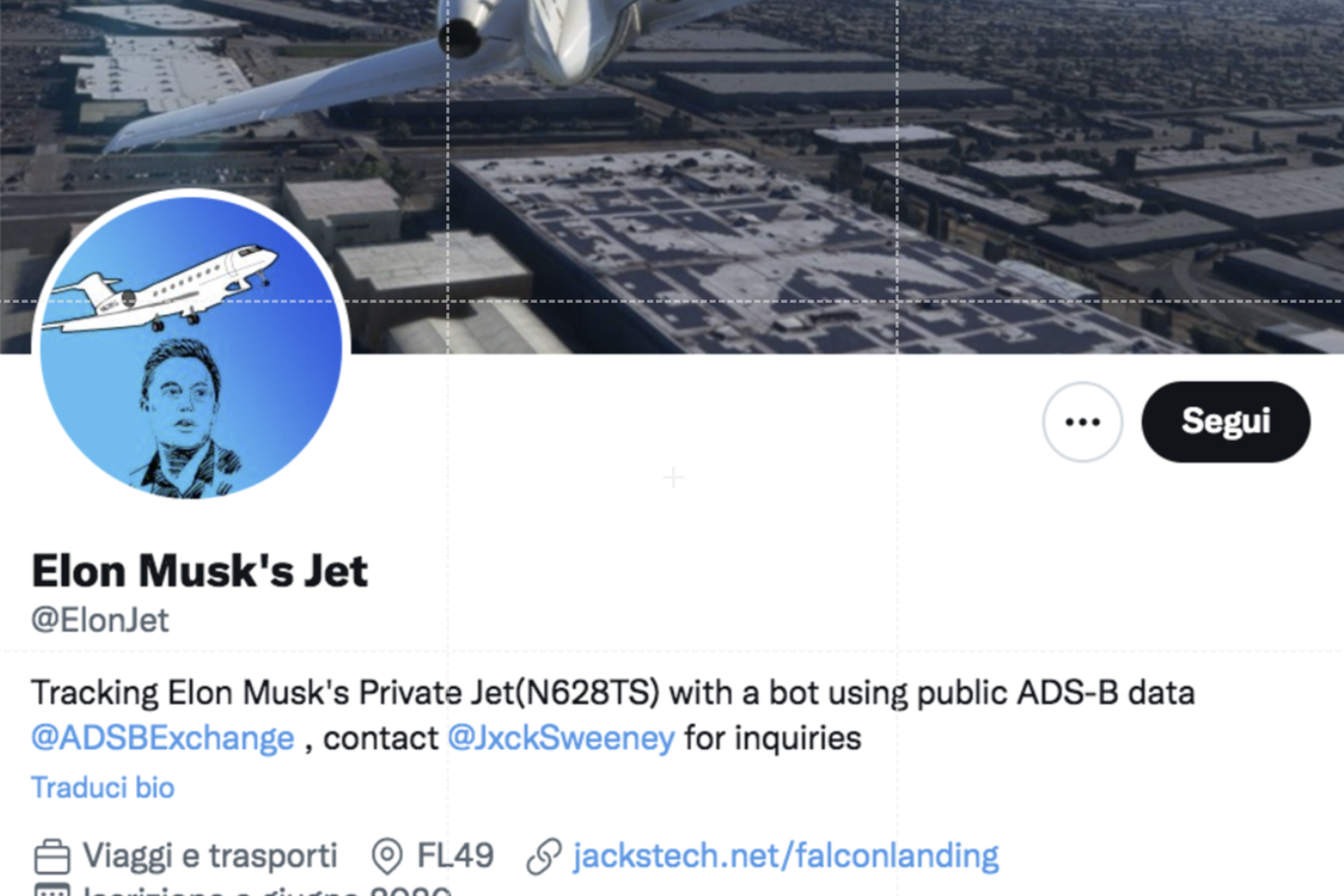Translate the bio via Traduci bio
Viewport: 1344px width, 896px height.
coord(102,787)
